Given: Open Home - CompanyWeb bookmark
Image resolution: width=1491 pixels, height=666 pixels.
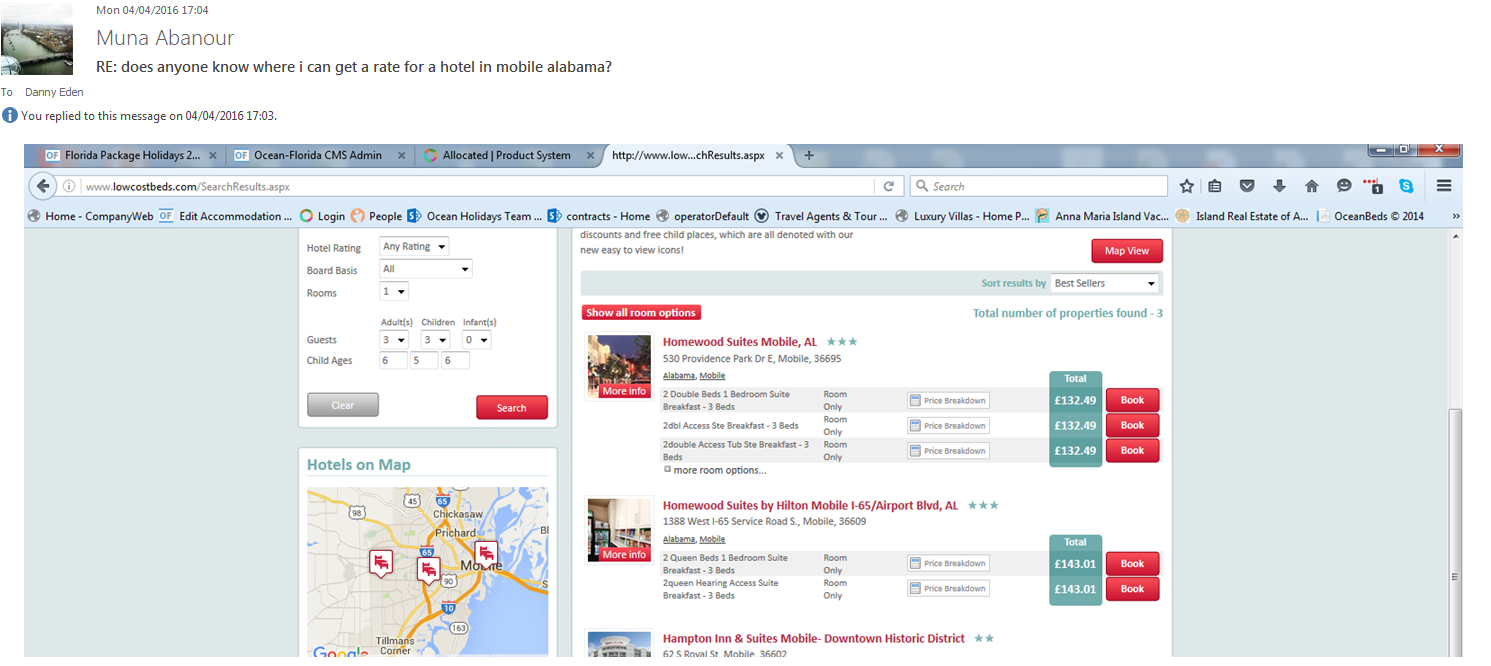Looking at the screenshot, I should (x=90, y=216).
